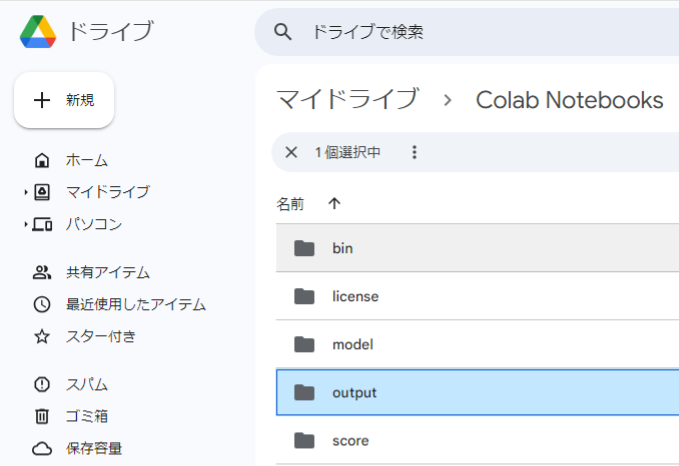
Task: Click the home icon in the sidebar
Action: [42, 160]
